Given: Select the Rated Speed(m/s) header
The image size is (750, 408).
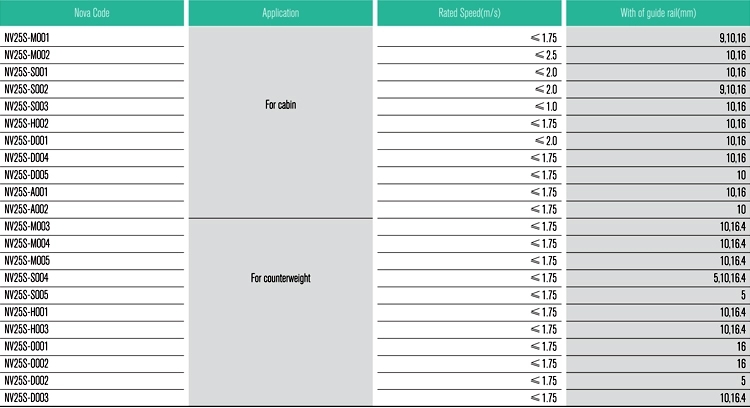Looking at the screenshot, I should pyautogui.click(x=467, y=14).
